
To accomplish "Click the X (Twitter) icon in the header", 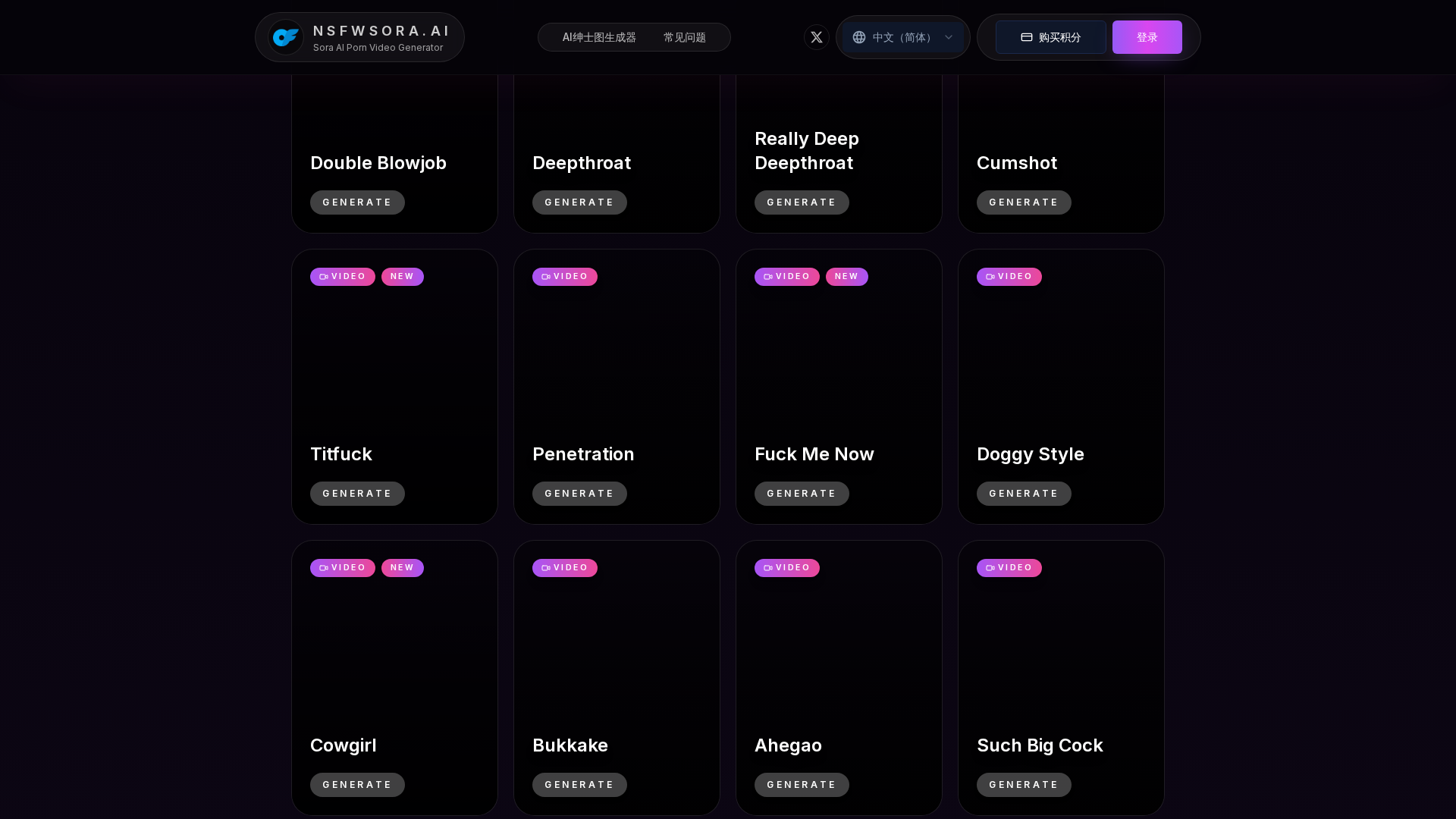I will pyautogui.click(x=817, y=37).
